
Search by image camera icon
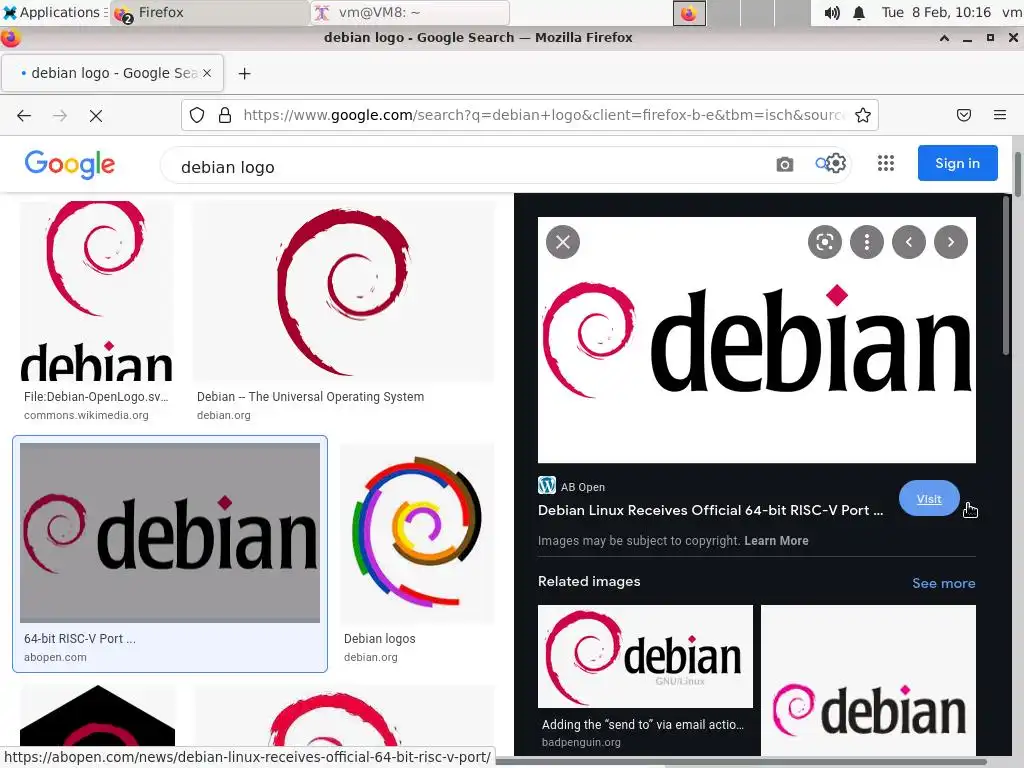point(785,165)
